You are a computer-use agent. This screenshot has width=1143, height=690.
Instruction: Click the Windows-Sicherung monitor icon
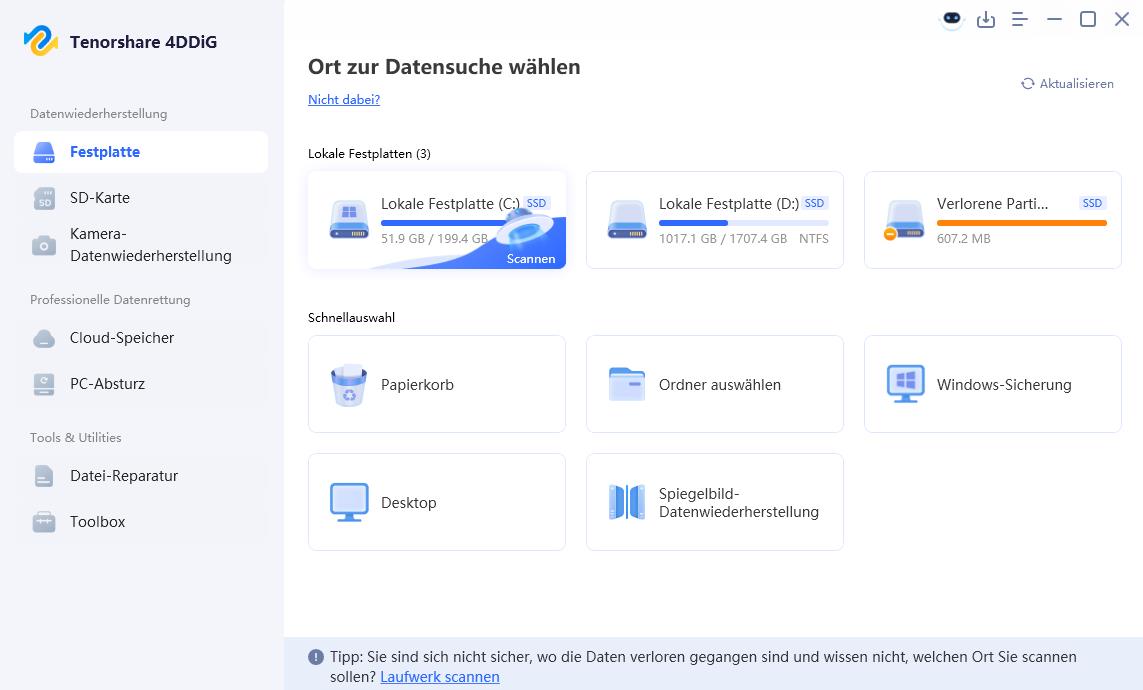point(905,384)
